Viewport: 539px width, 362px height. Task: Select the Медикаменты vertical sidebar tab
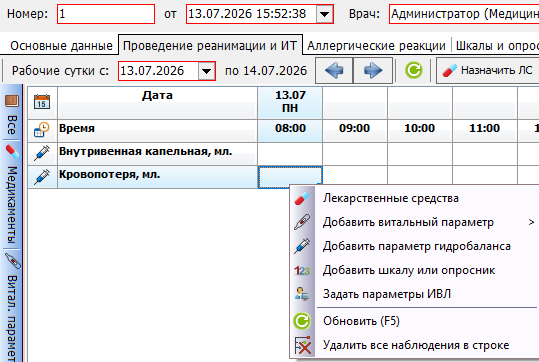[12, 205]
